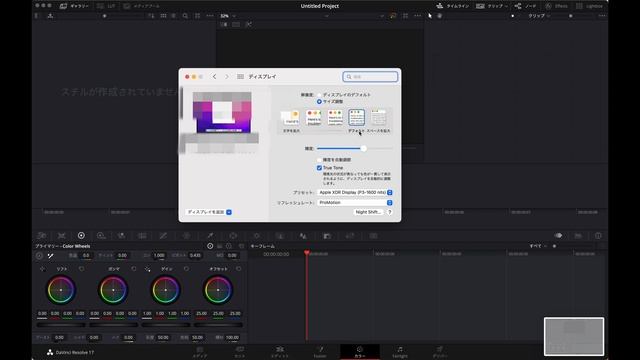Click the Lift master wheel slider
Image resolution: width=640 pixels, height=360 pixels.
[61, 325]
